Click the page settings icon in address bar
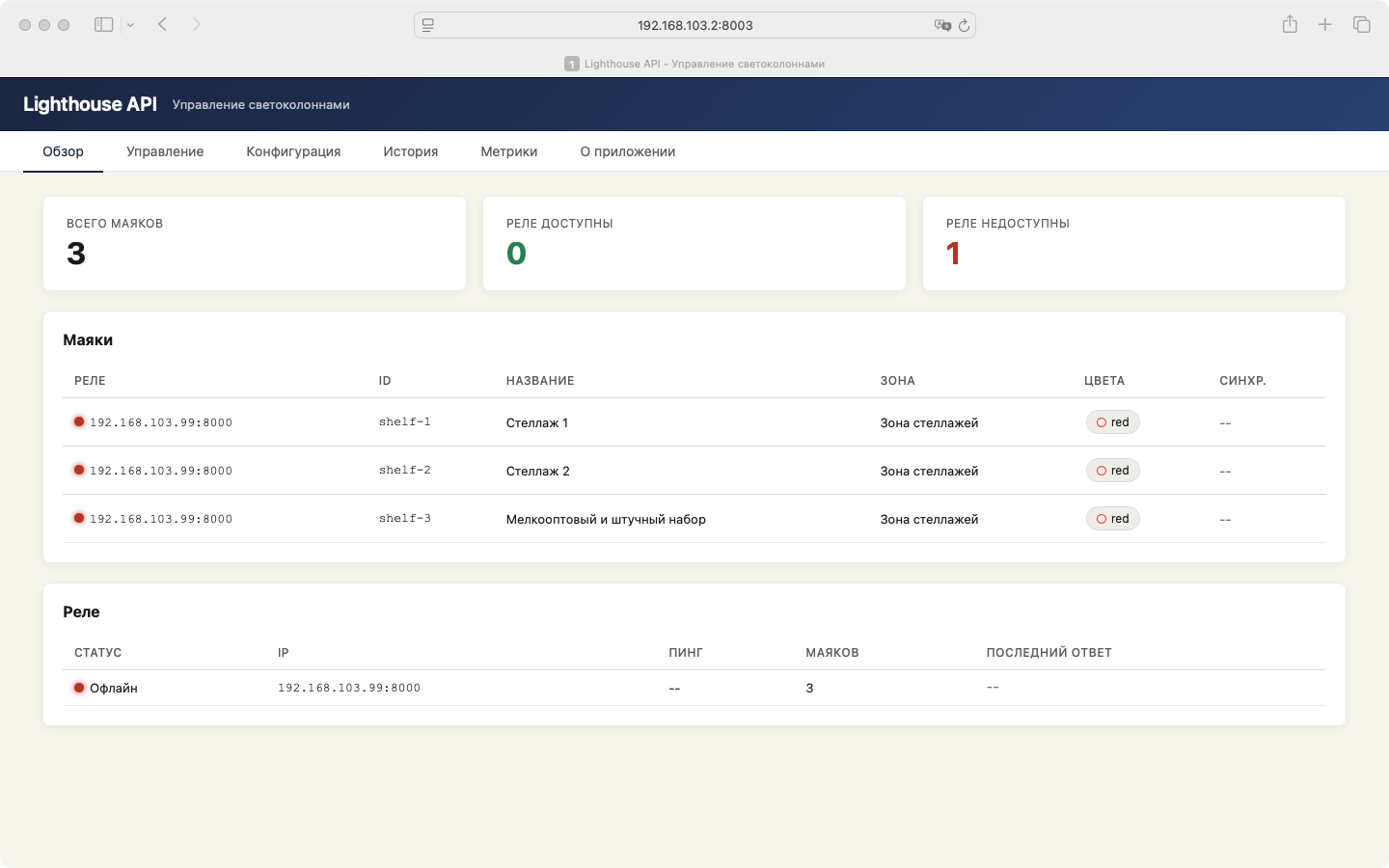Screen dimensions: 1389x868 click(428, 25)
